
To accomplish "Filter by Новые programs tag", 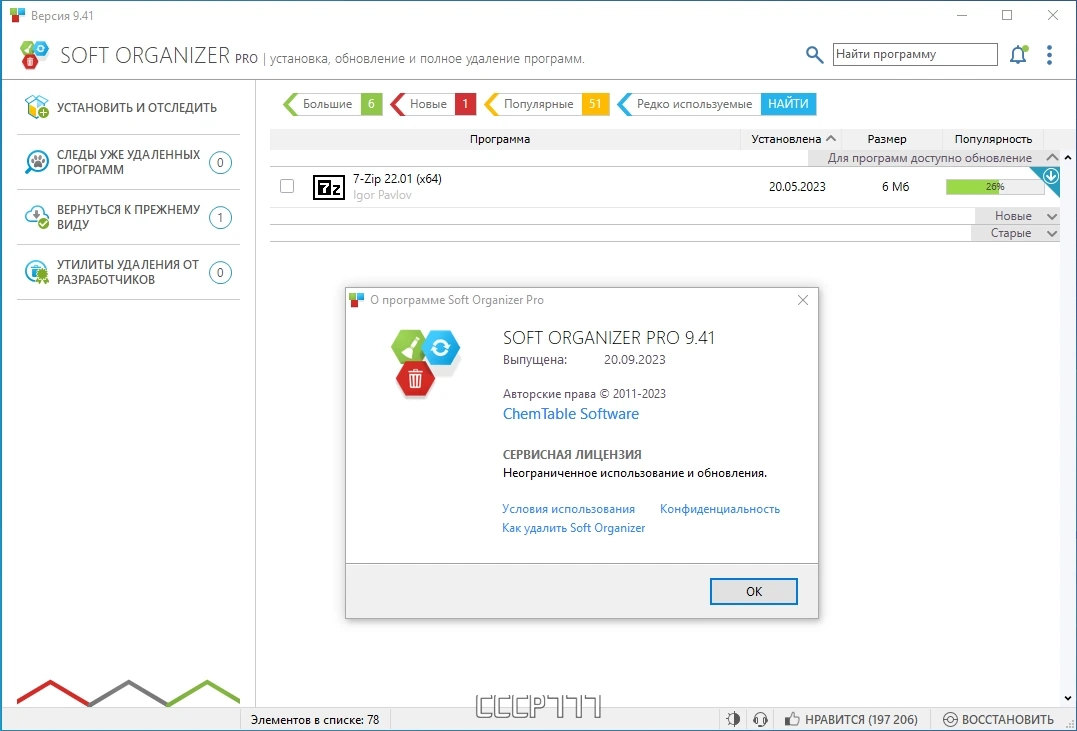I will point(433,104).
